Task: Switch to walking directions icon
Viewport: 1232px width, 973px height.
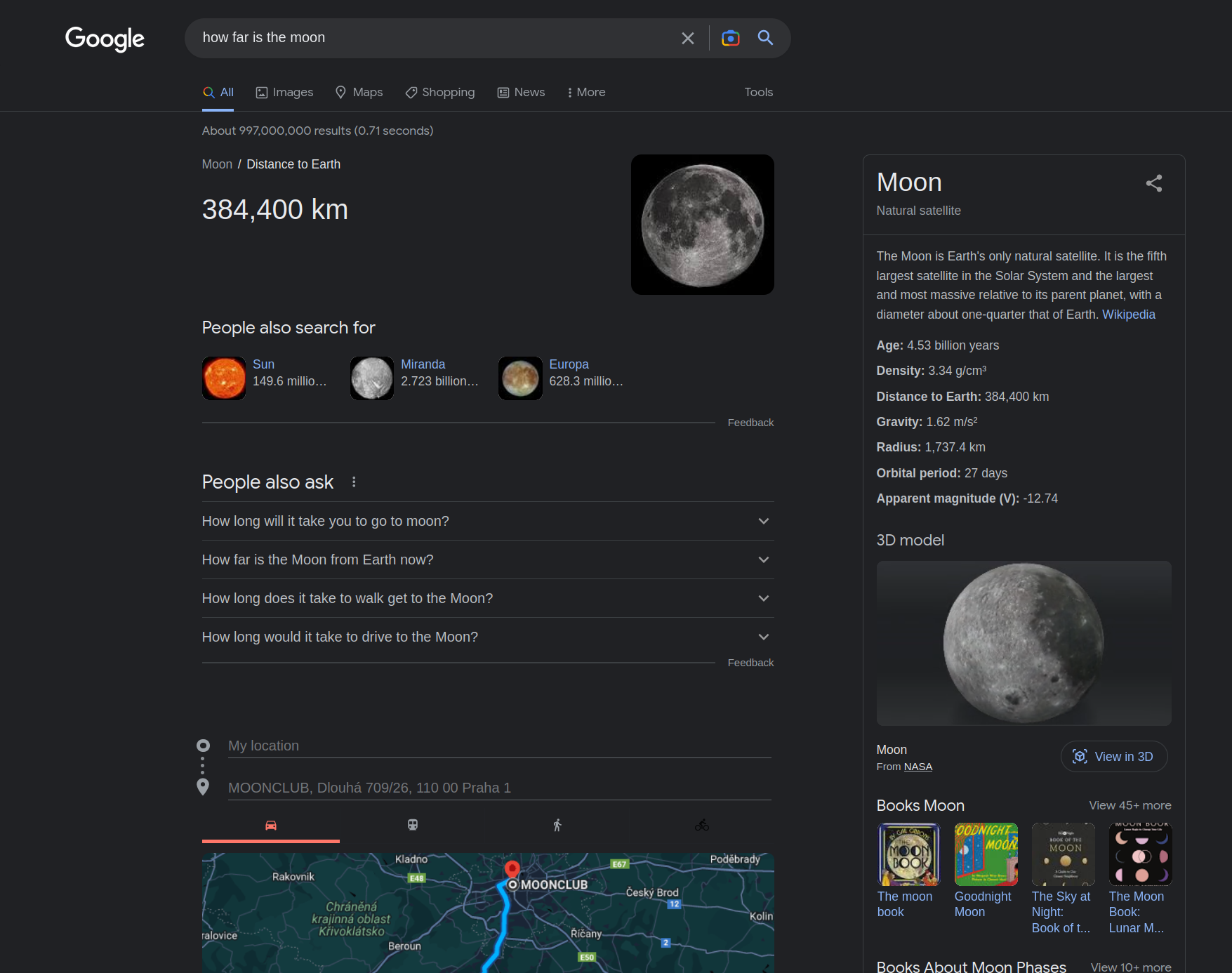Action: point(557,826)
